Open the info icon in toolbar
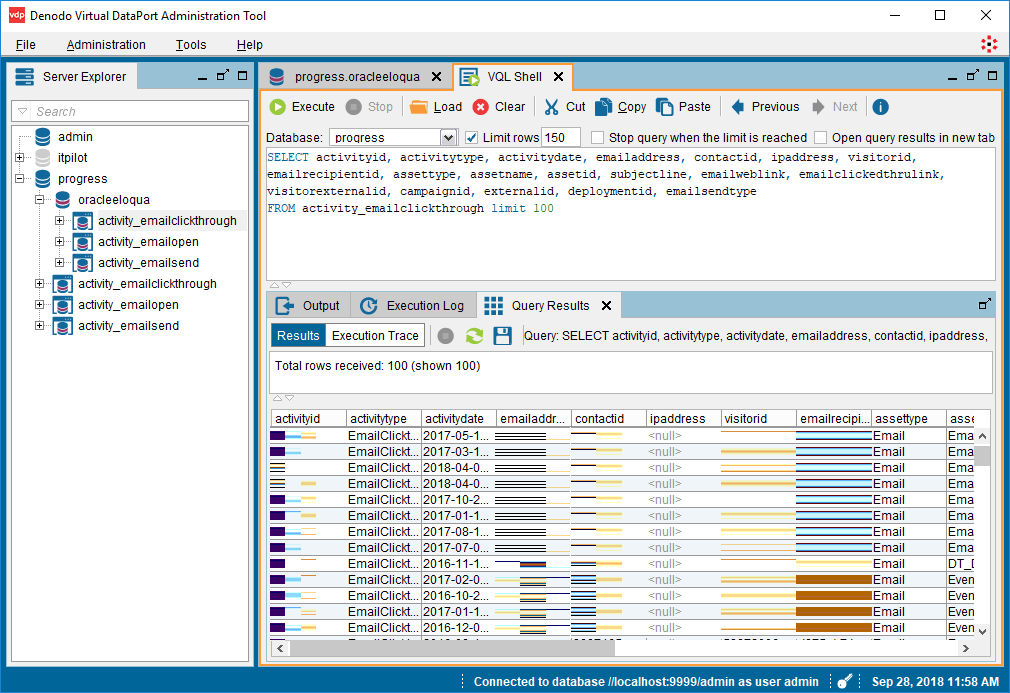This screenshot has width=1010, height=693. tap(880, 107)
